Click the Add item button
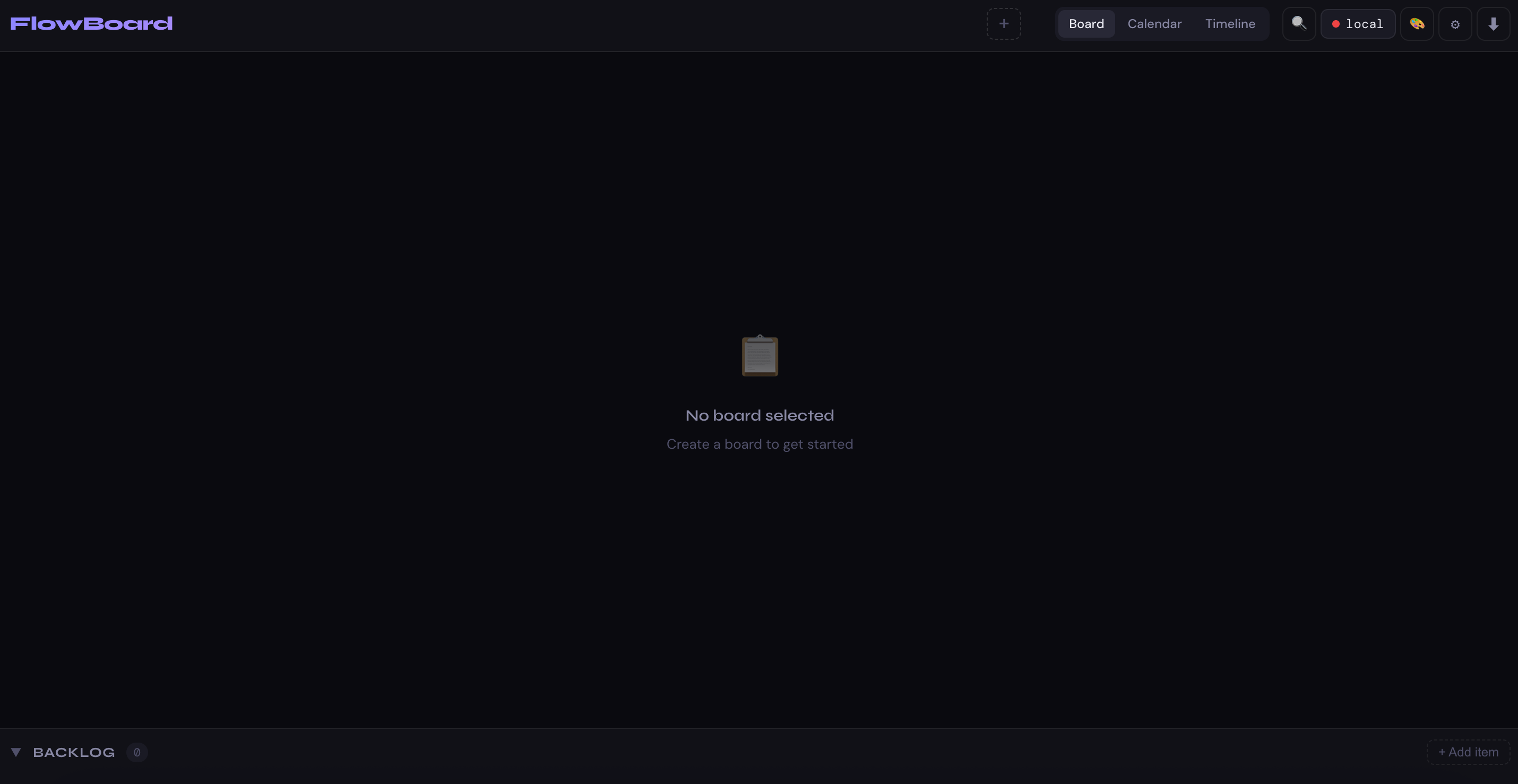This screenshot has width=1518, height=784. click(x=1468, y=752)
